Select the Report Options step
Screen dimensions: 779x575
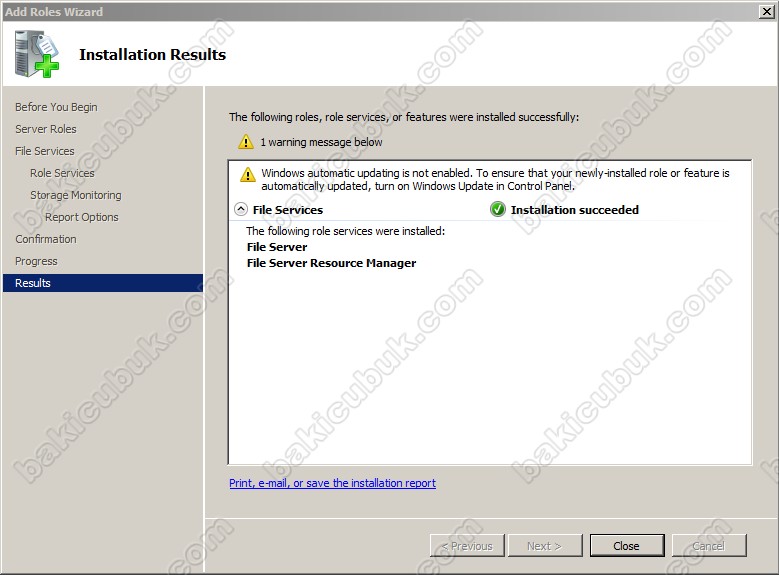coord(81,217)
